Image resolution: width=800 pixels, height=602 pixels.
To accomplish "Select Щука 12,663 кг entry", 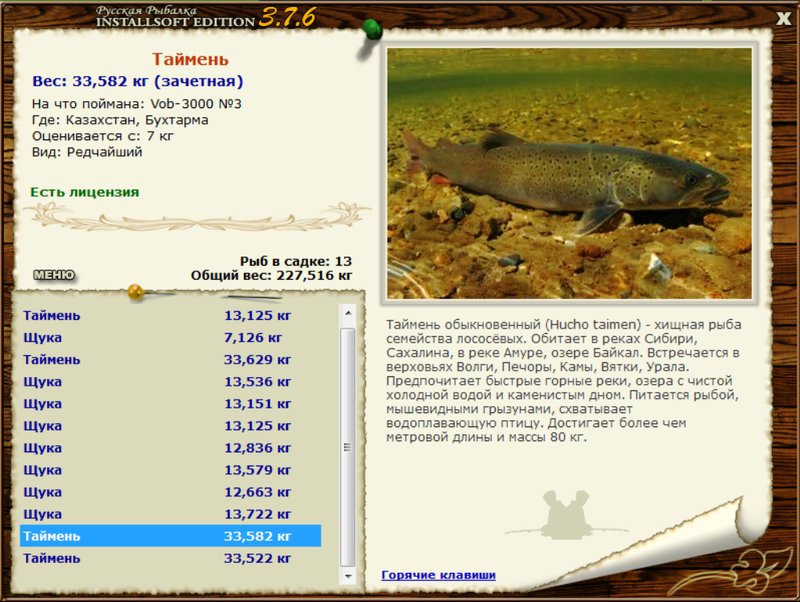I will coord(170,492).
